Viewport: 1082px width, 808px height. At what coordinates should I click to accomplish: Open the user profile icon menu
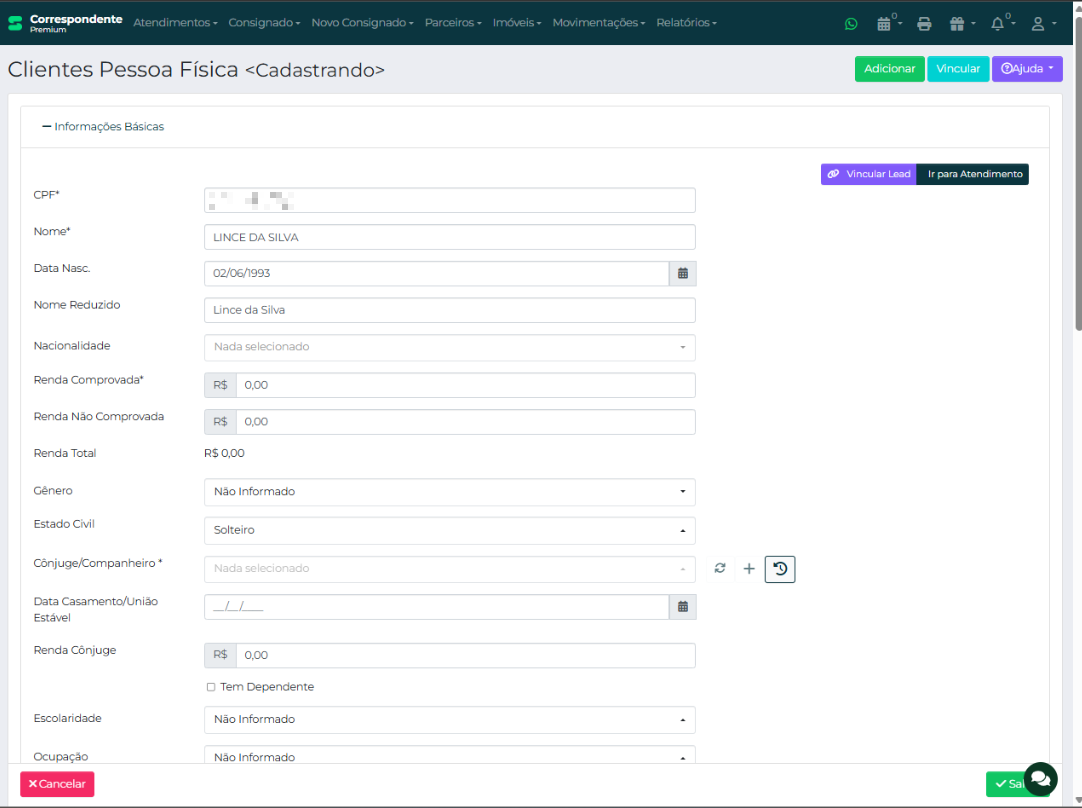(1040, 23)
